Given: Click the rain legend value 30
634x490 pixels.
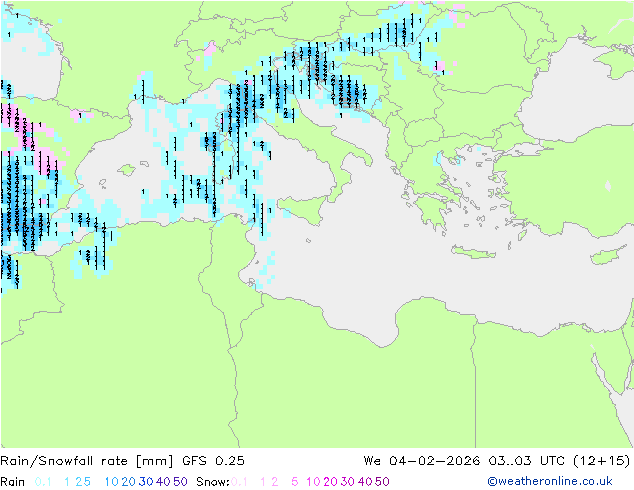Looking at the screenshot, I should tap(146, 482).
